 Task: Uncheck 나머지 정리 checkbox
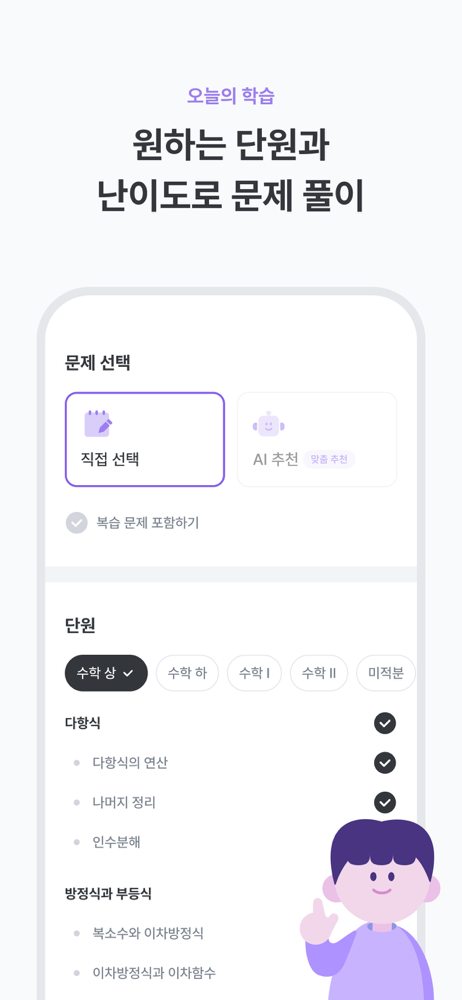[x=385, y=802]
